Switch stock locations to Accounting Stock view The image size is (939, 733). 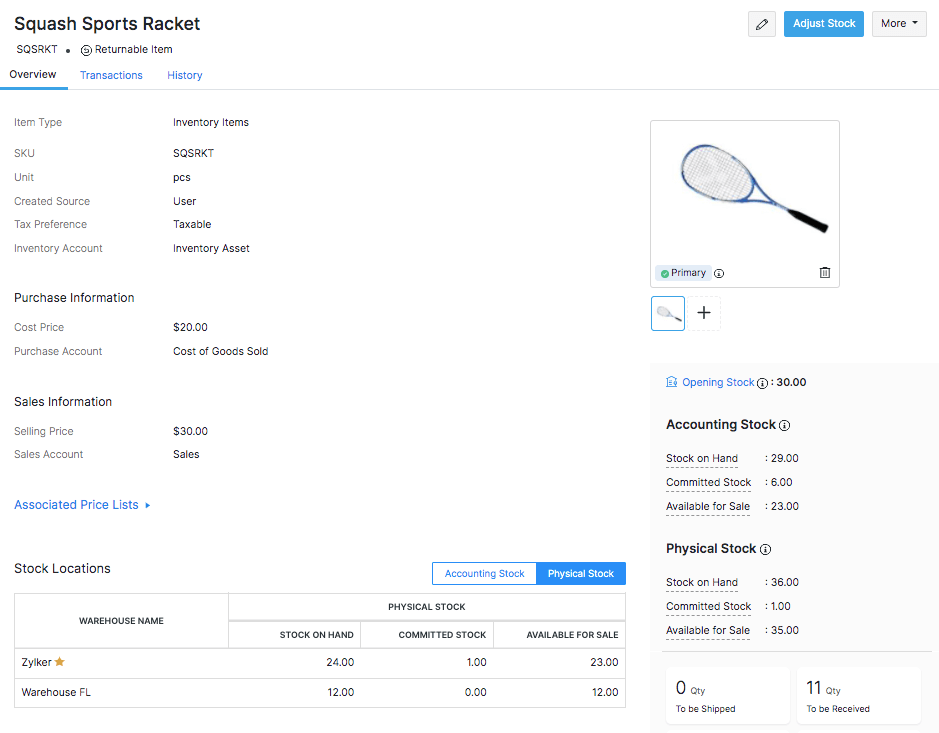[484, 573]
